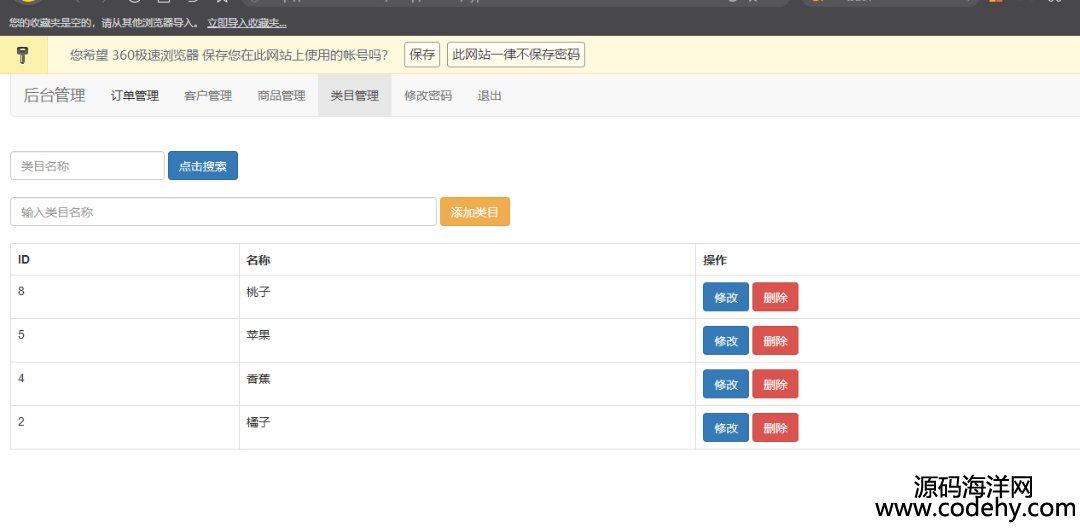The image size is (1080, 528).
Task: Click the 后台管理 brand title
Action: pos(54,96)
